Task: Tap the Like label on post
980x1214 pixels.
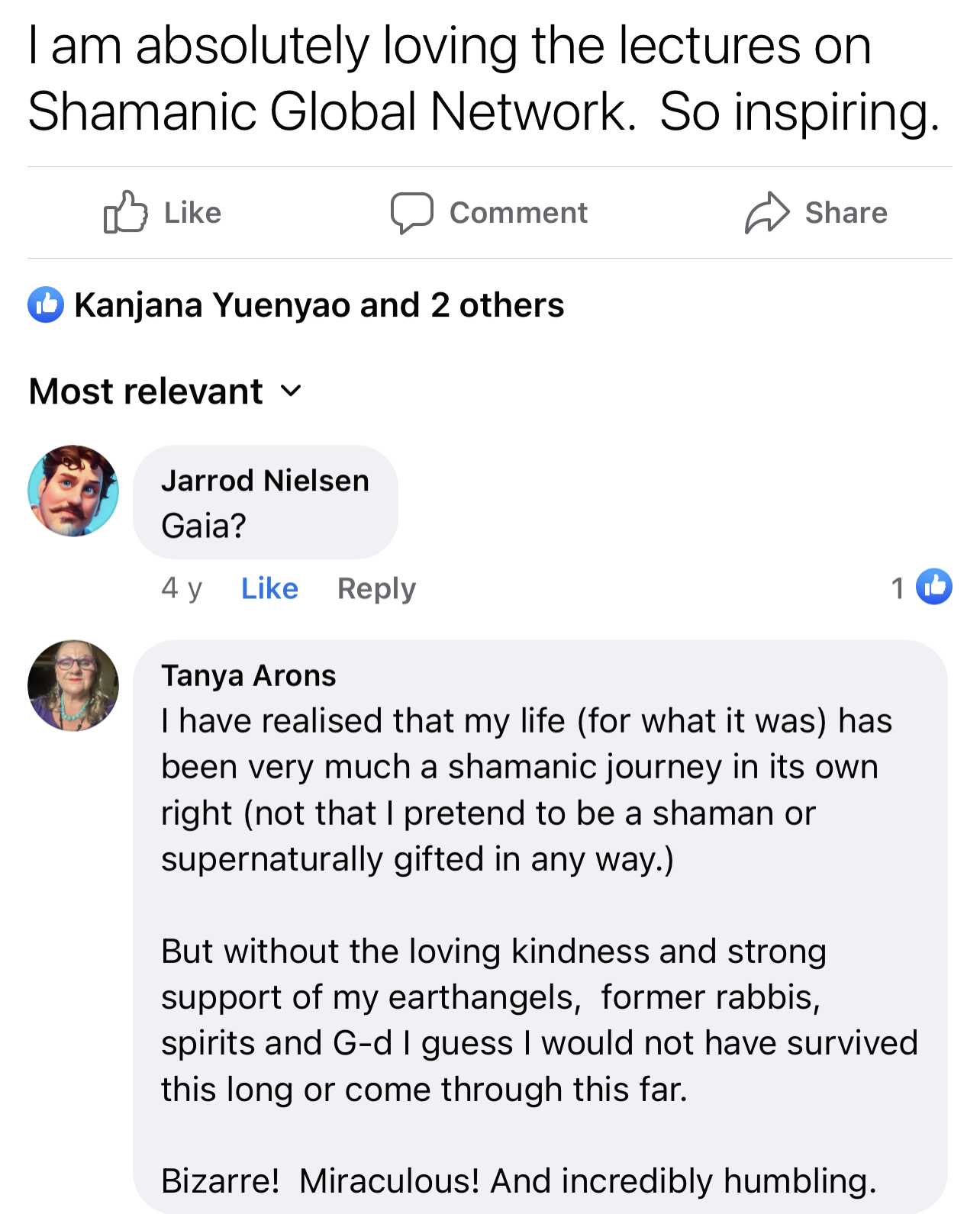Action: (x=193, y=213)
